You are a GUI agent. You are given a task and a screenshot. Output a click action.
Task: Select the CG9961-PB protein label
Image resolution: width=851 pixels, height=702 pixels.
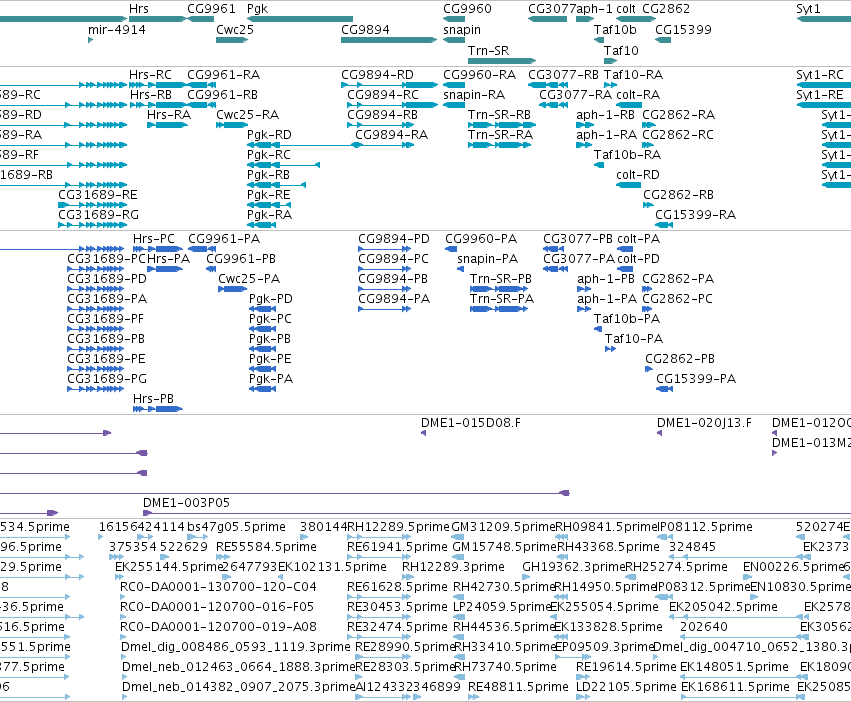[x=241, y=259]
